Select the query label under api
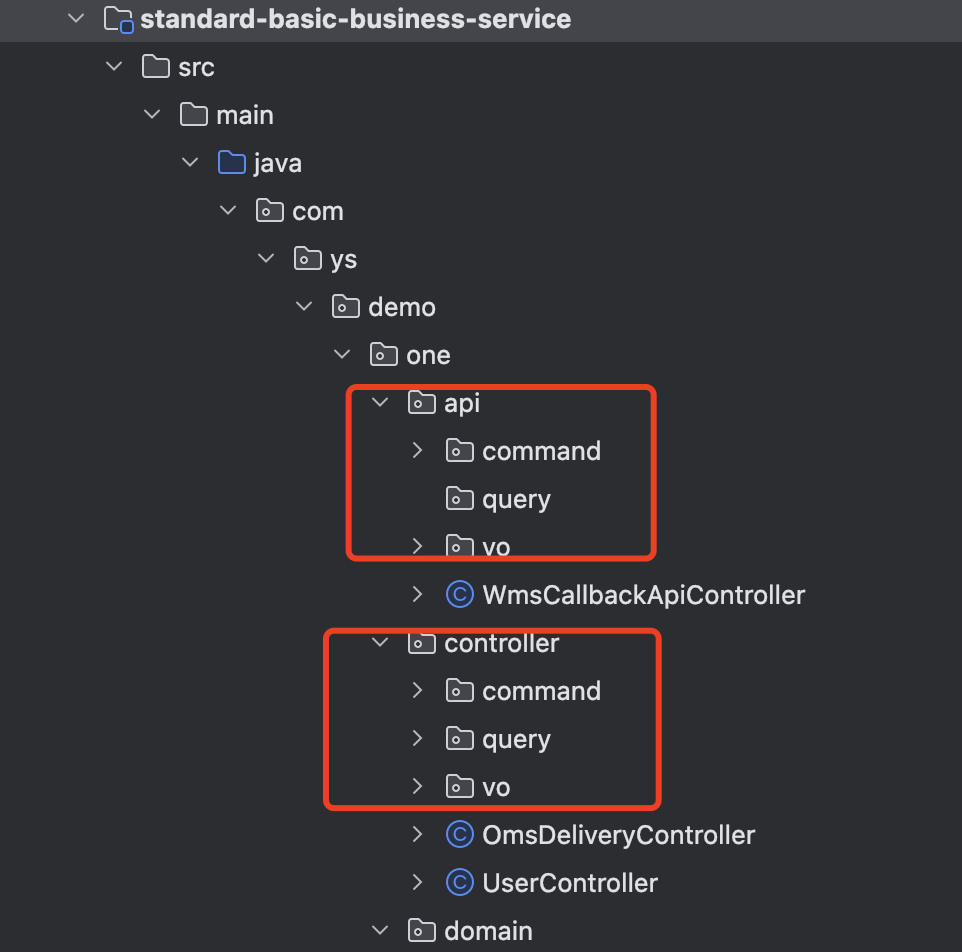This screenshot has height=952, width=962. [517, 500]
